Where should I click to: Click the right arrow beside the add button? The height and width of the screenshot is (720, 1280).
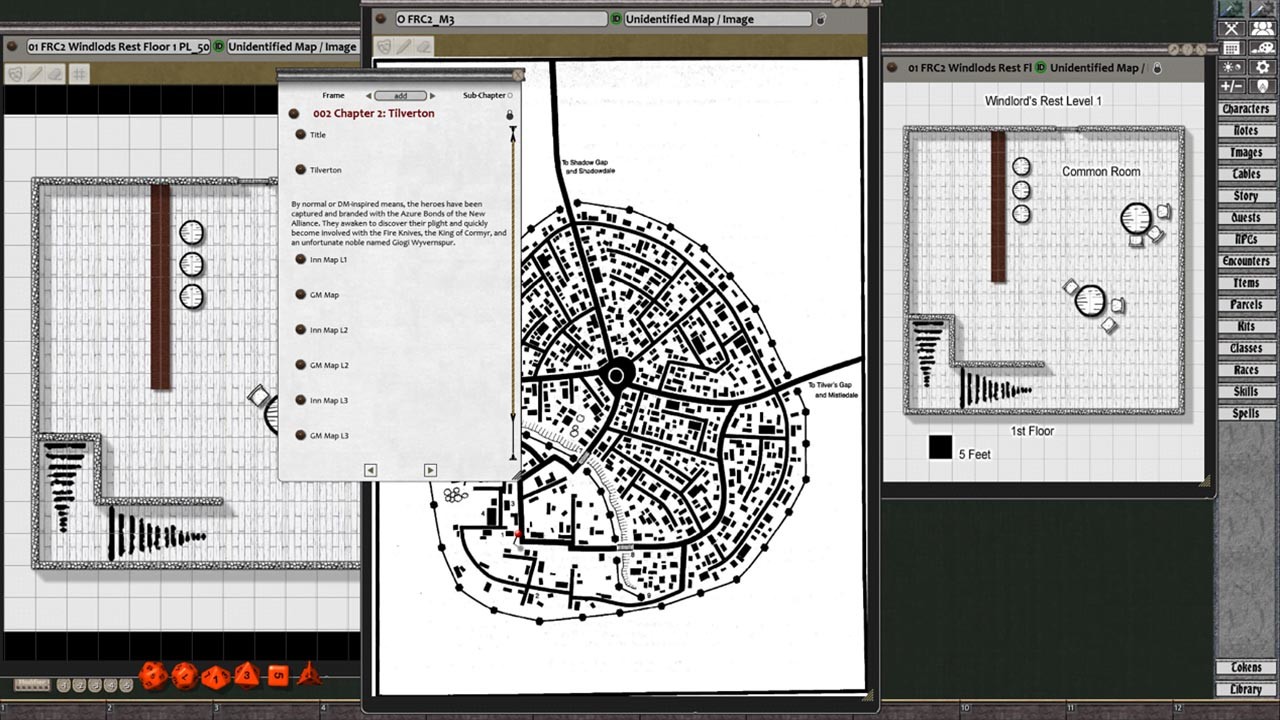coord(431,95)
